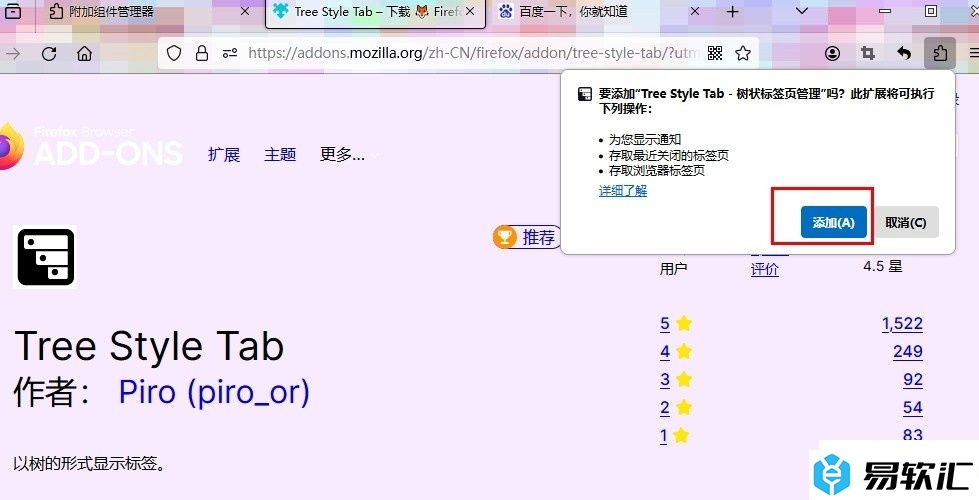Expand the list all tabs chevron
This screenshot has height=500, width=979.
pos(802,11)
